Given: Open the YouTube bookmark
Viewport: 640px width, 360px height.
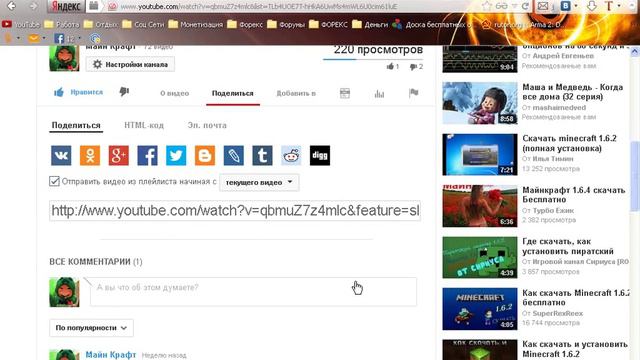Looking at the screenshot, I should click(20, 24).
